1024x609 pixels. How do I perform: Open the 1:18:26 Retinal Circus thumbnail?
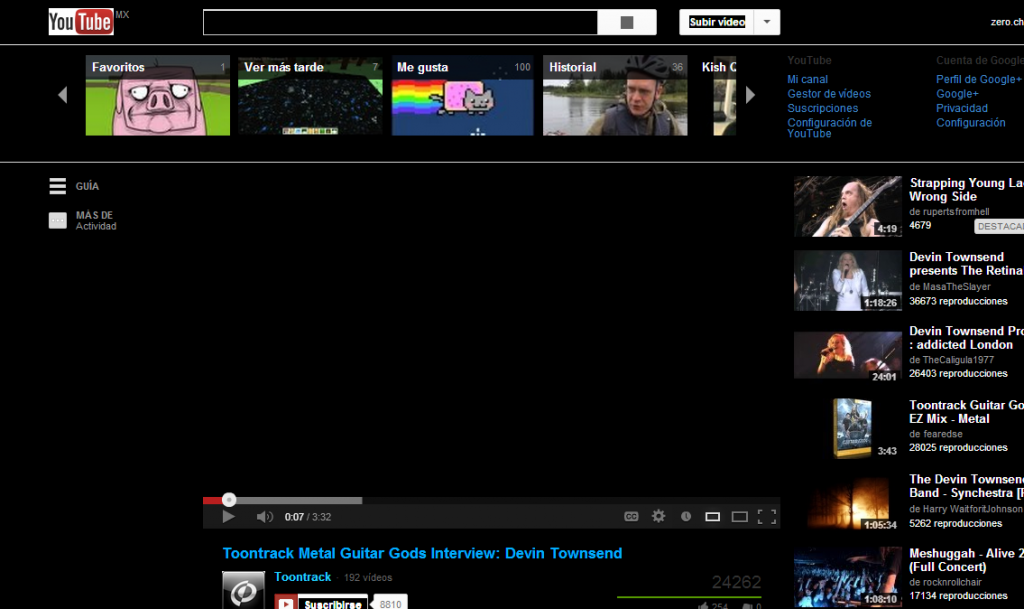(848, 281)
